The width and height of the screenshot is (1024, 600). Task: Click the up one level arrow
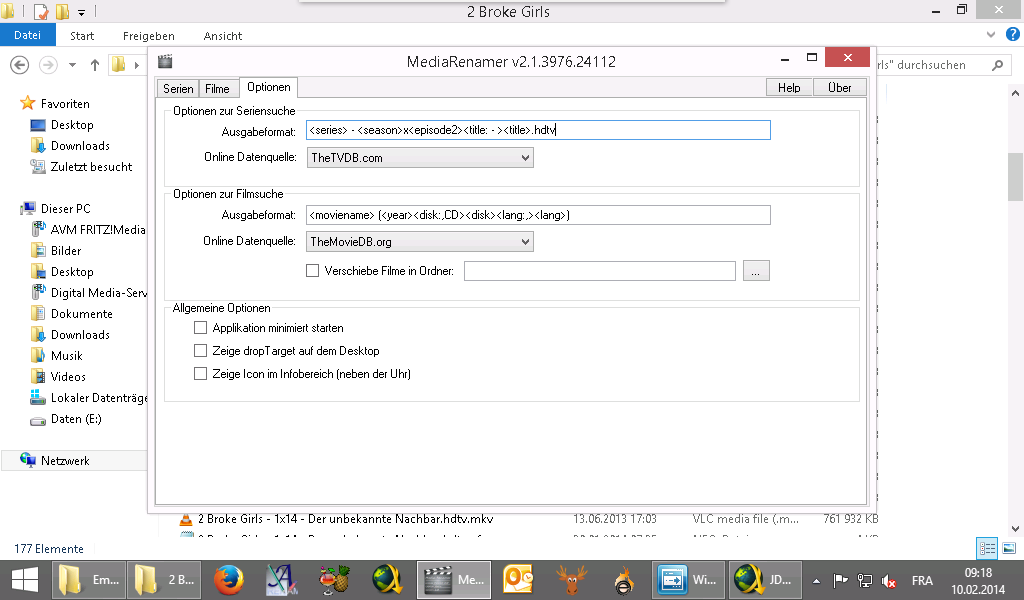tap(95, 65)
